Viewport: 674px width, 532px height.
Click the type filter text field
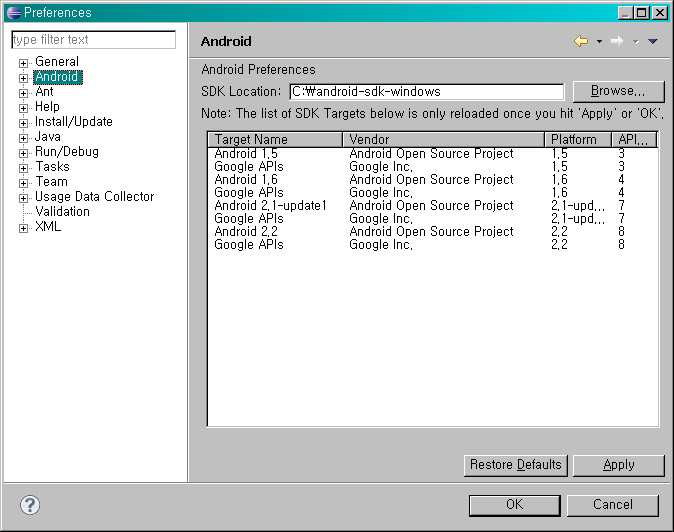[x=93, y=40]
